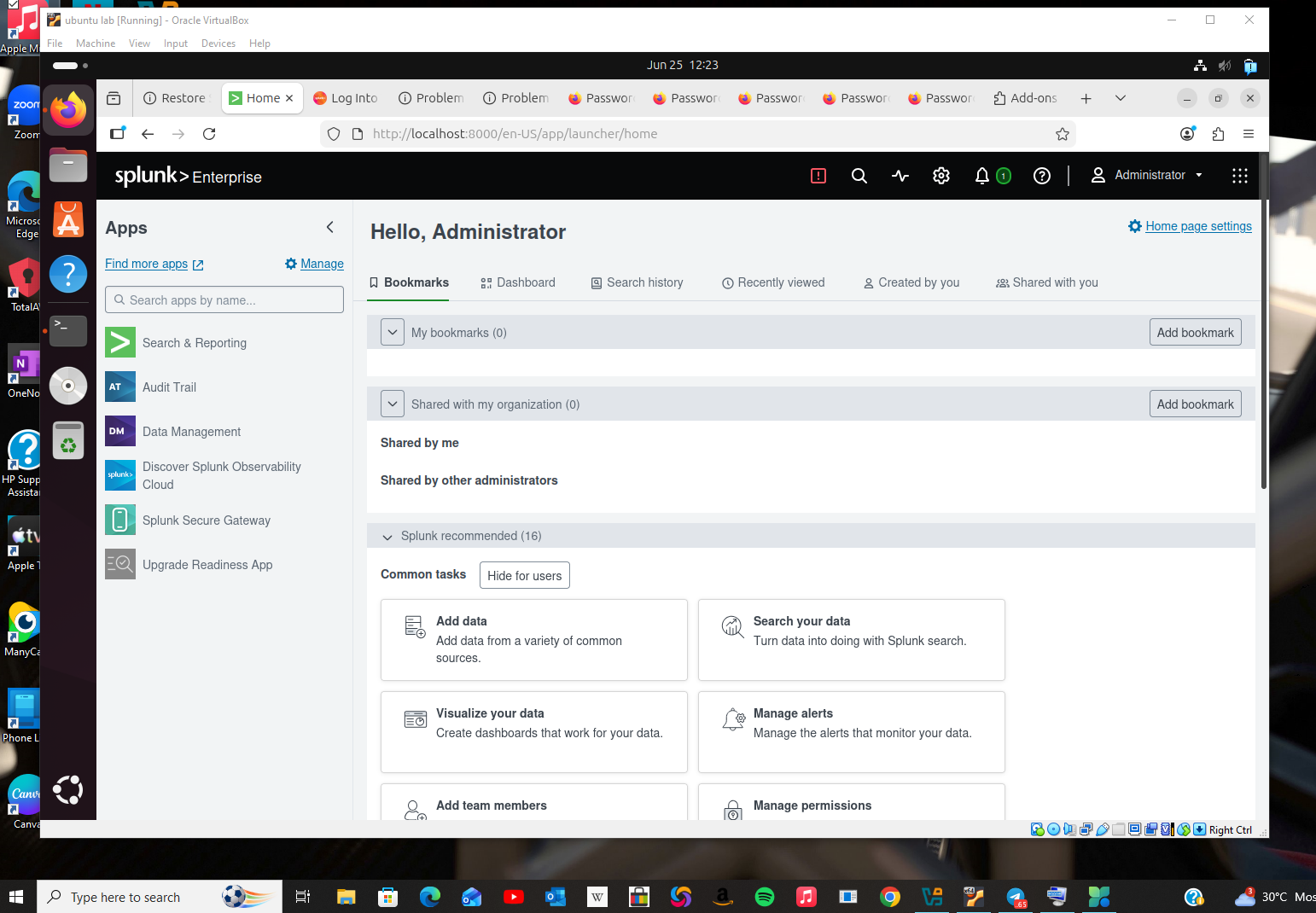Open the Manage permissions card
The image size is (1316, 913).
pos(851,802)
